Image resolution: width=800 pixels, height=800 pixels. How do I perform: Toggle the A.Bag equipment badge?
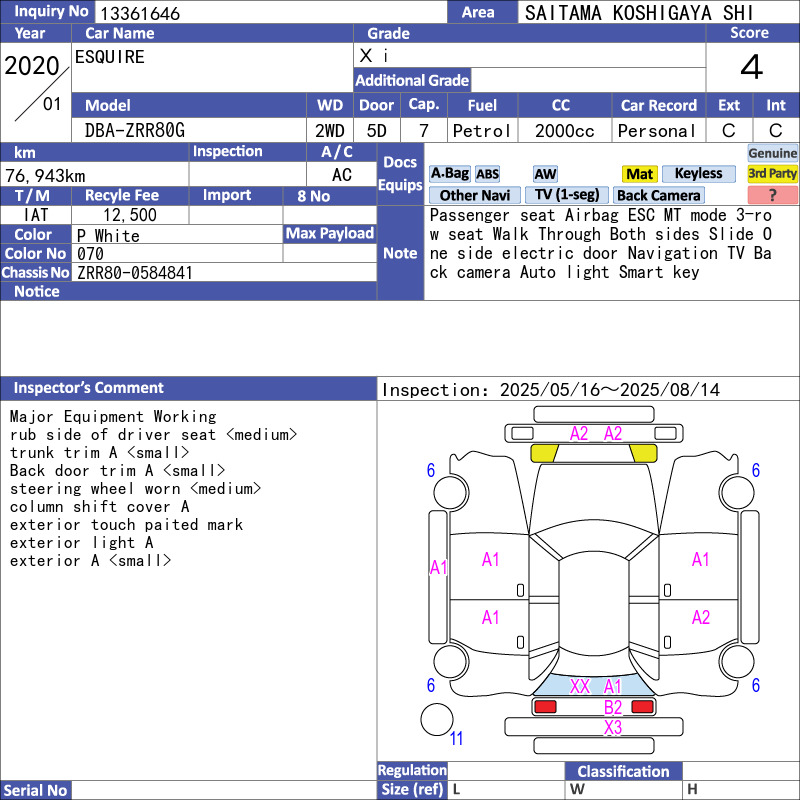click(449, 174)
